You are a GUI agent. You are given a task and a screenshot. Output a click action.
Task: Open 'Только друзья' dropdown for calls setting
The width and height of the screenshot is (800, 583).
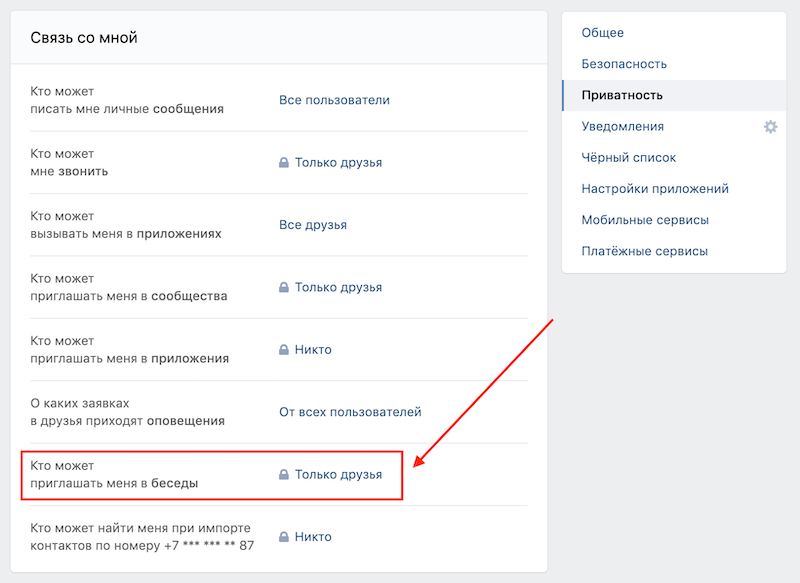coord(338,163)
